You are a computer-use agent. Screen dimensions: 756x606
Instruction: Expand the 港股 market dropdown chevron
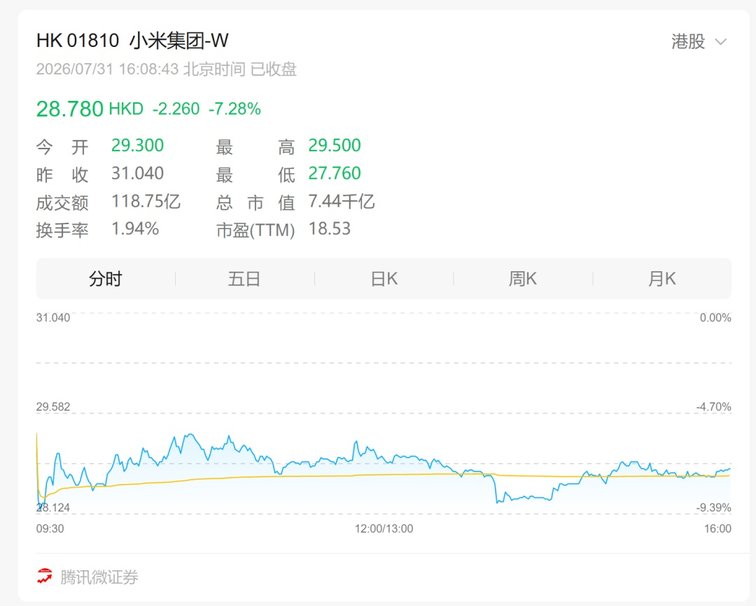click(x=720, y=42)
